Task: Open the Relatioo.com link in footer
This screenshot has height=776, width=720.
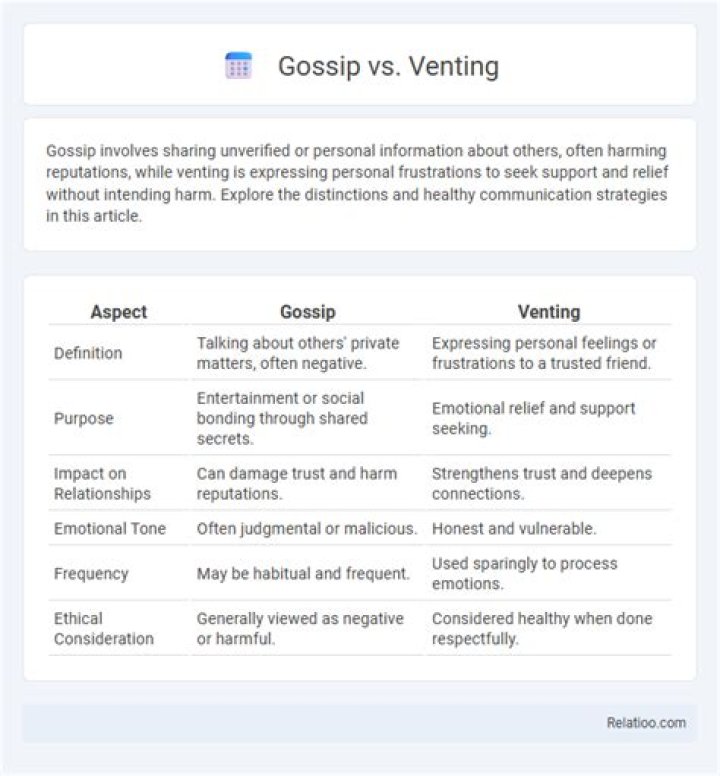Action: tap(646, 723)
